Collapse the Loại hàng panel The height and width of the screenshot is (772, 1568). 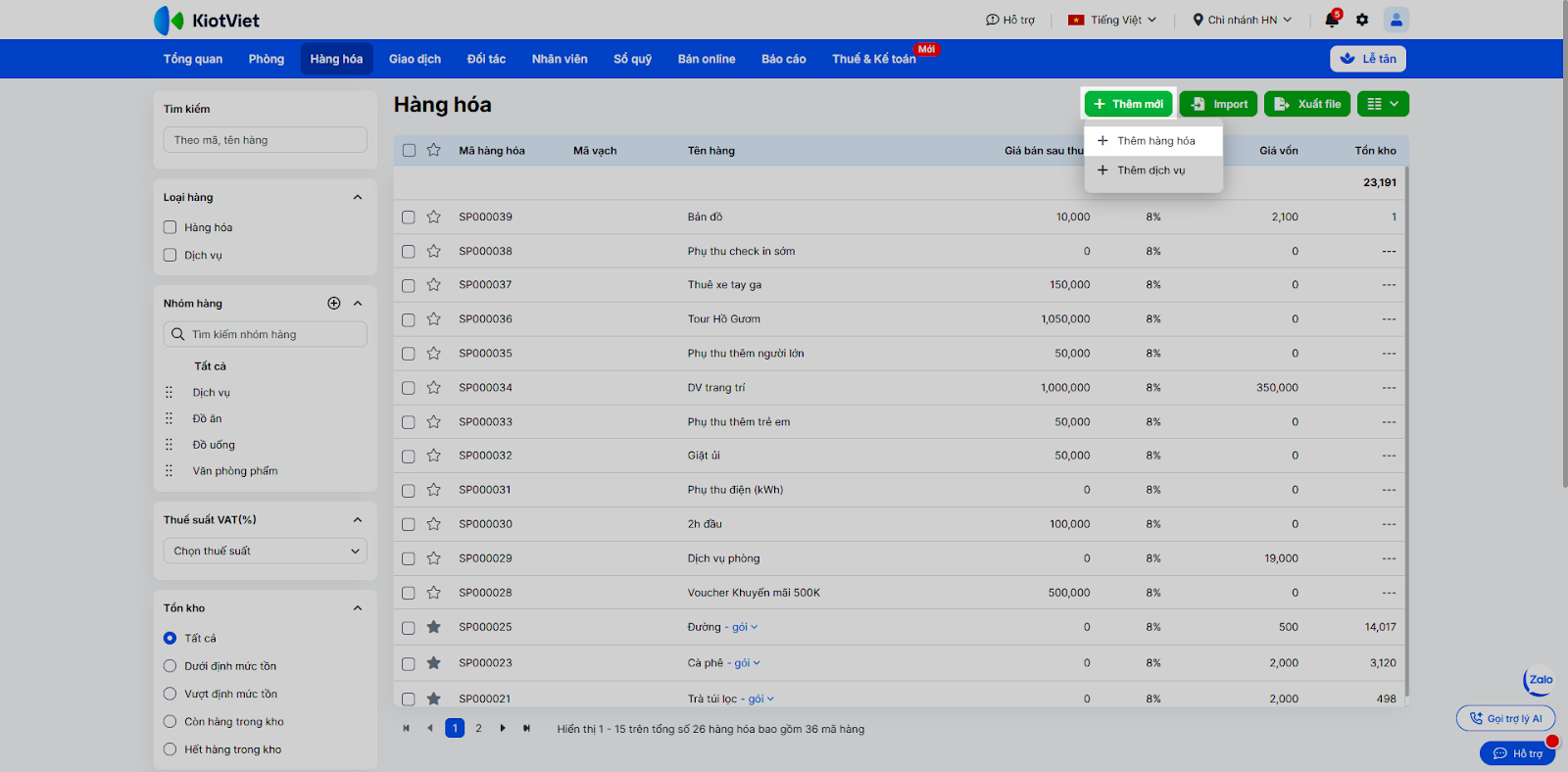(358, 198)
